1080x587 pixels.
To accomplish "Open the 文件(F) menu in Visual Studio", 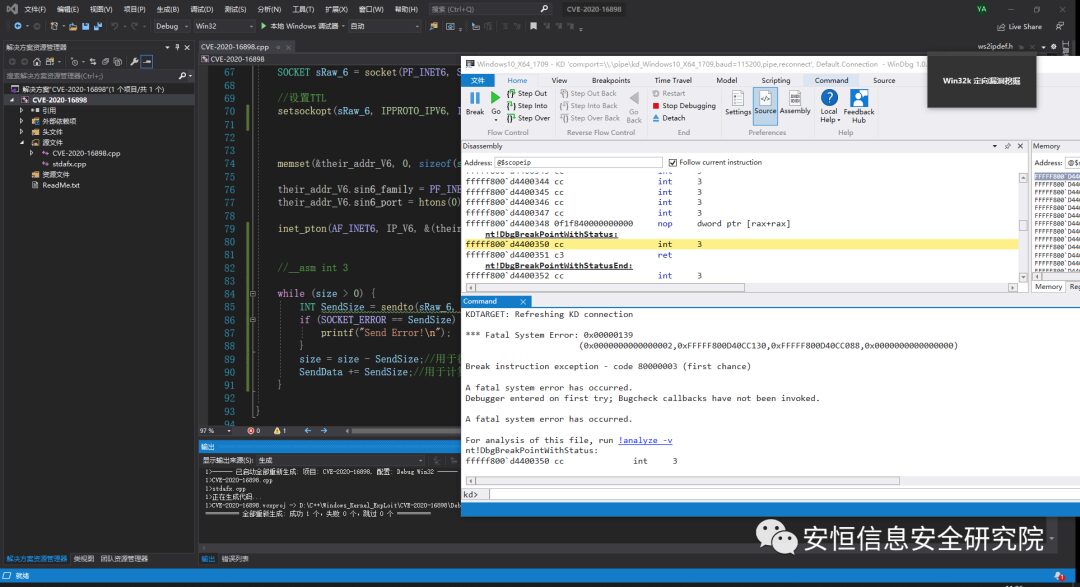I will click(34, 10).
